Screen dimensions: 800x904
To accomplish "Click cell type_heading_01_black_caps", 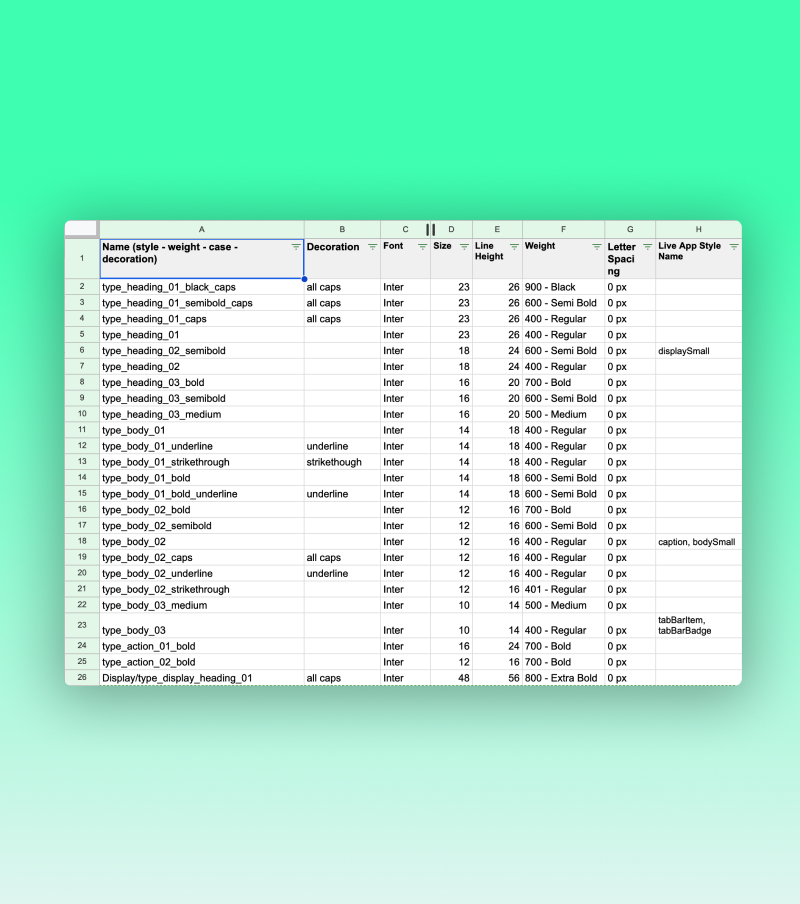I will pyautogui.click(x=202, y=287).
